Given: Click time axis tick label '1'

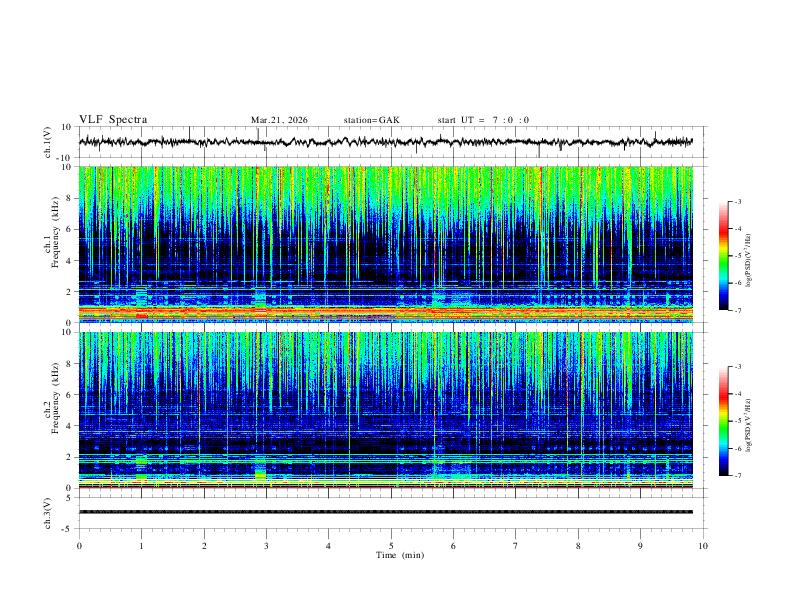Looking at the screenshot, I should click(141, 546).
